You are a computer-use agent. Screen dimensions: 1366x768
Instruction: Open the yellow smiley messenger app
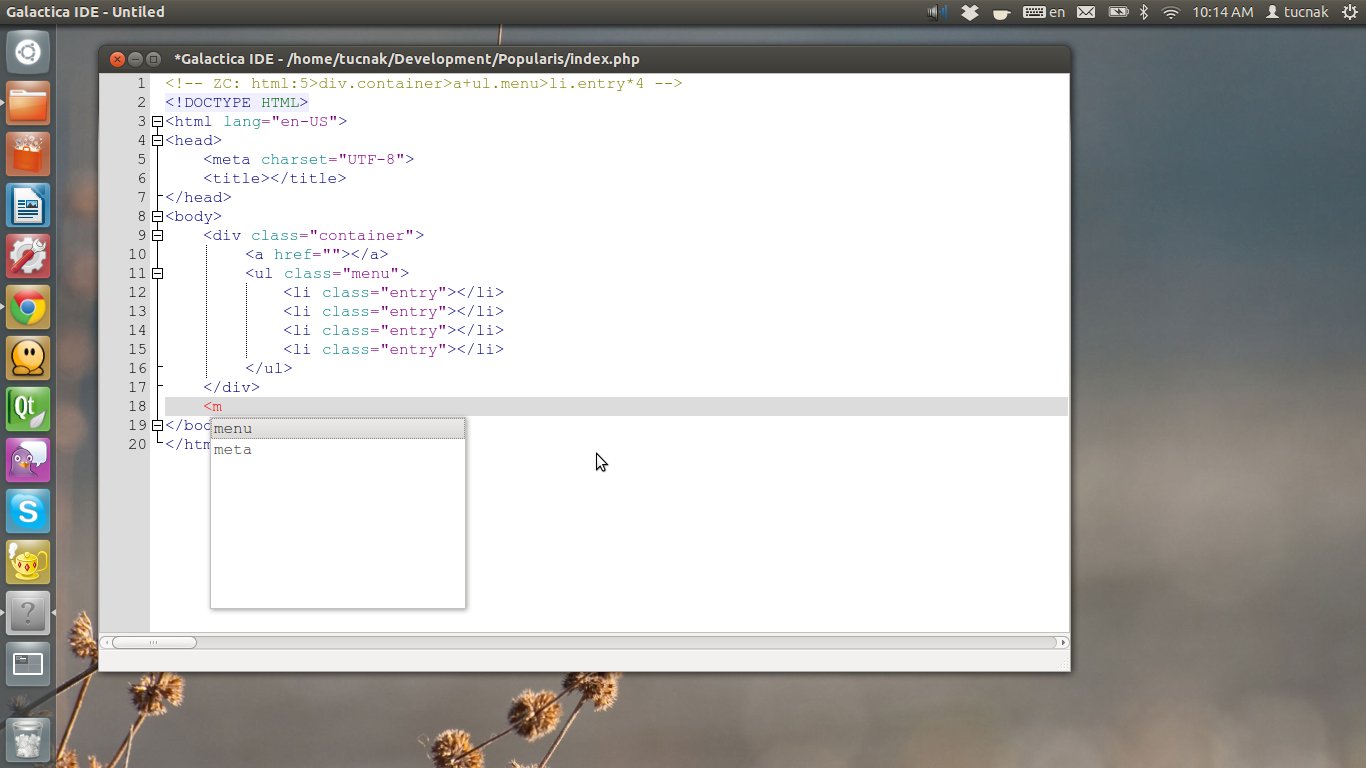click(x=28, y=358)
